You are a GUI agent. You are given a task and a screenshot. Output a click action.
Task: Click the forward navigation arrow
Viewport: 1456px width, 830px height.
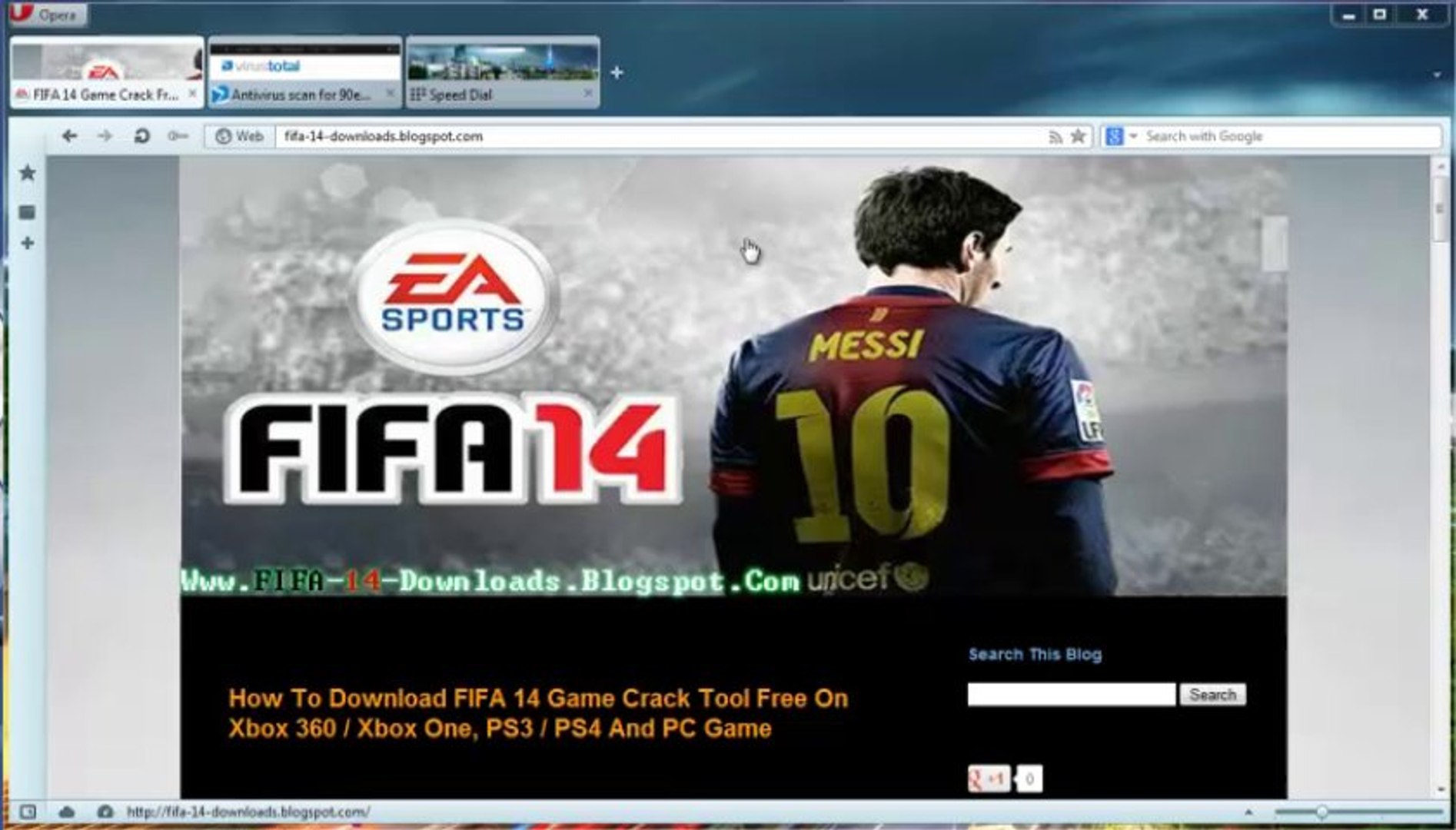pos(105,135)
